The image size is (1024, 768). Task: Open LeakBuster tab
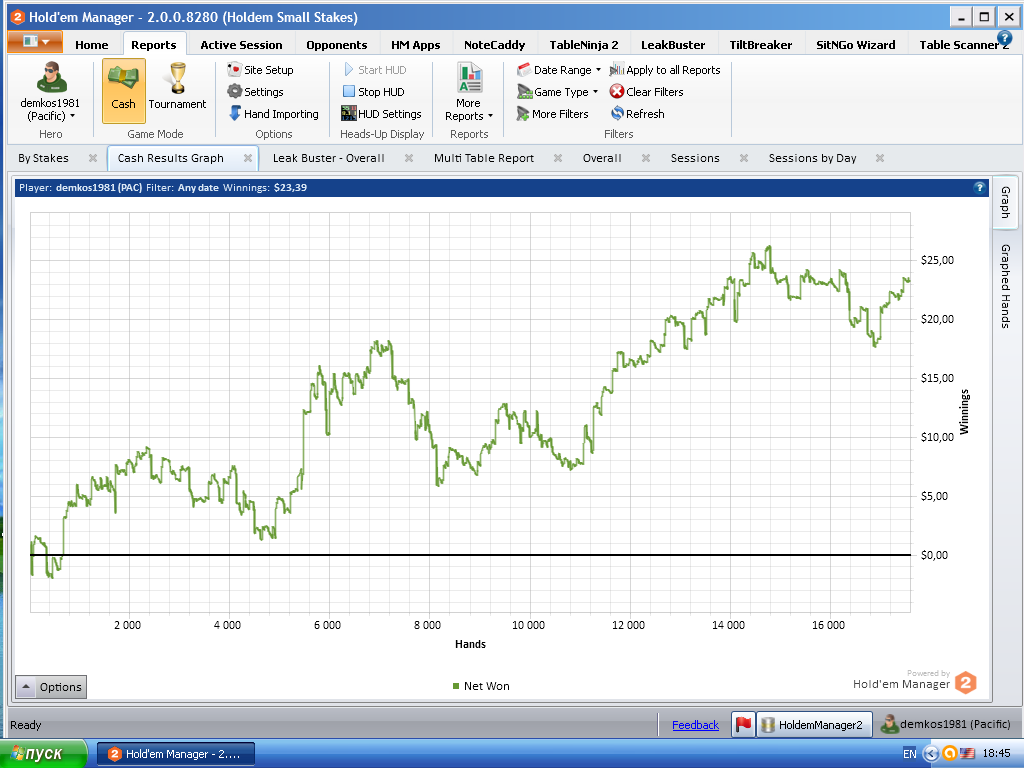tap(673, 44)
